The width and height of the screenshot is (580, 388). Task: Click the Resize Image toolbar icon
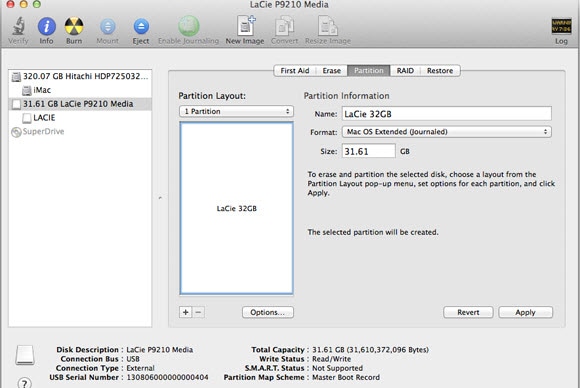[328, 26]
